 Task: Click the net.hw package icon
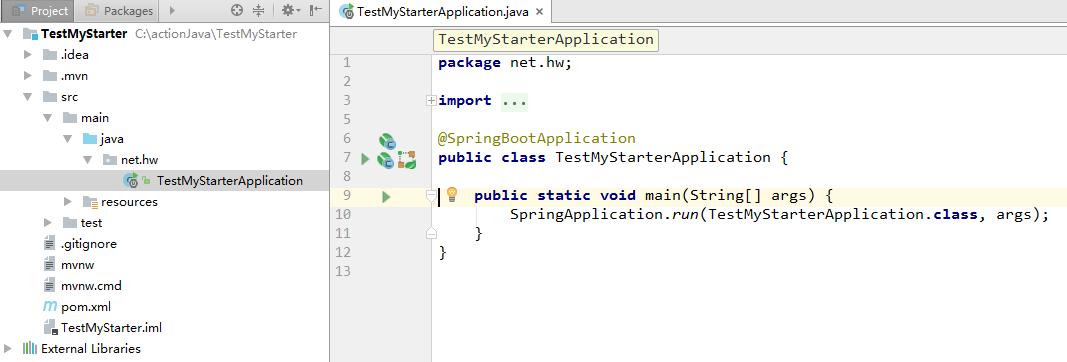point(110,161)
